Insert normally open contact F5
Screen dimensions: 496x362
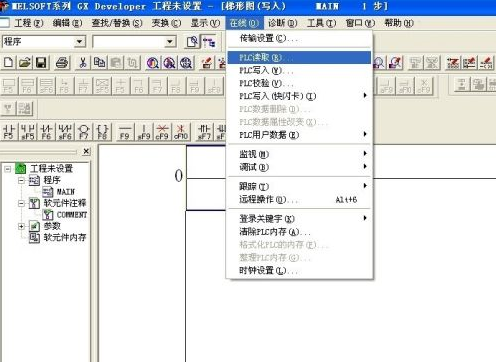tap(9, 131)
